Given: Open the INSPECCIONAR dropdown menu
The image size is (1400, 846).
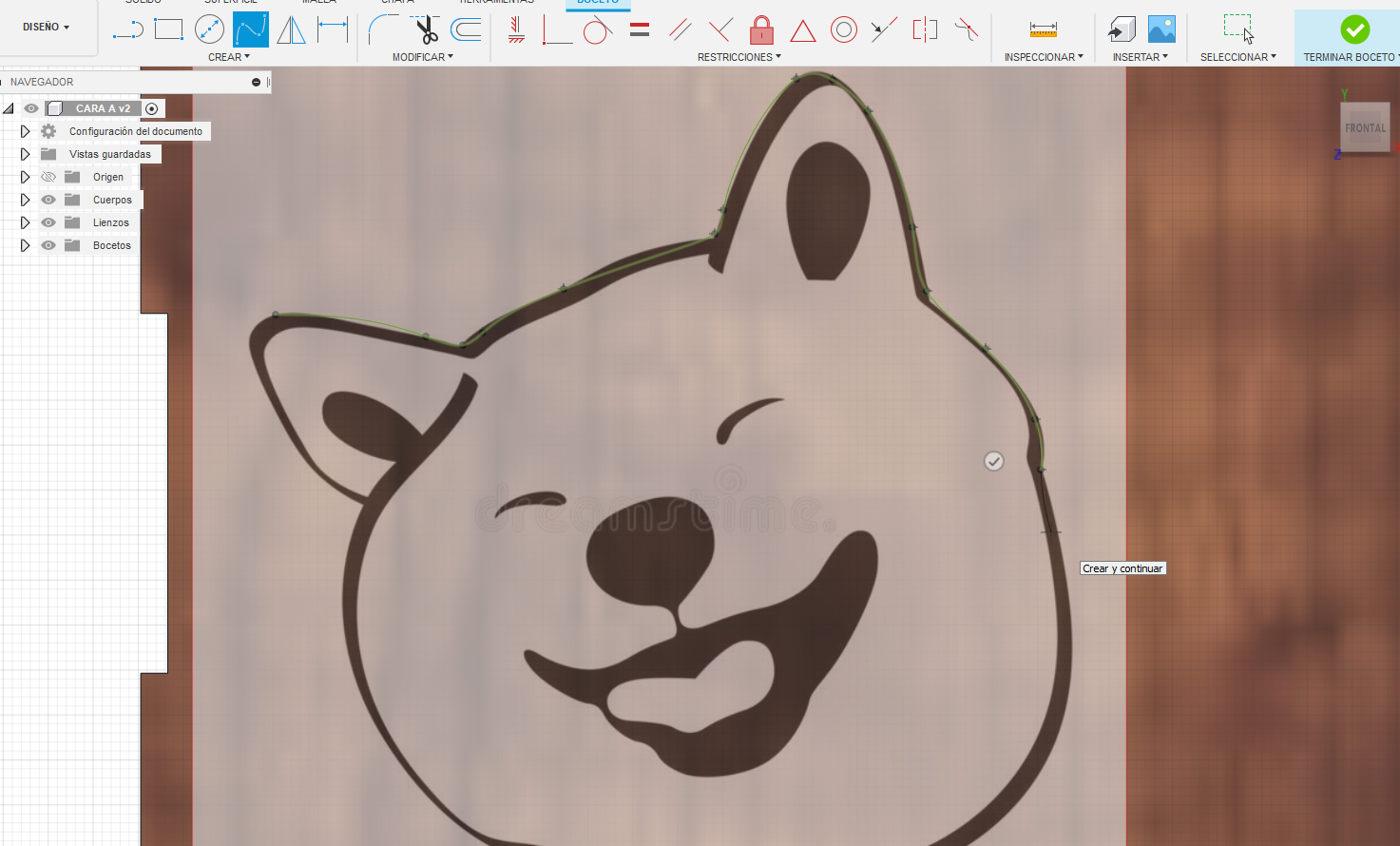Looking at the screenshot, I should [1044, 57].
